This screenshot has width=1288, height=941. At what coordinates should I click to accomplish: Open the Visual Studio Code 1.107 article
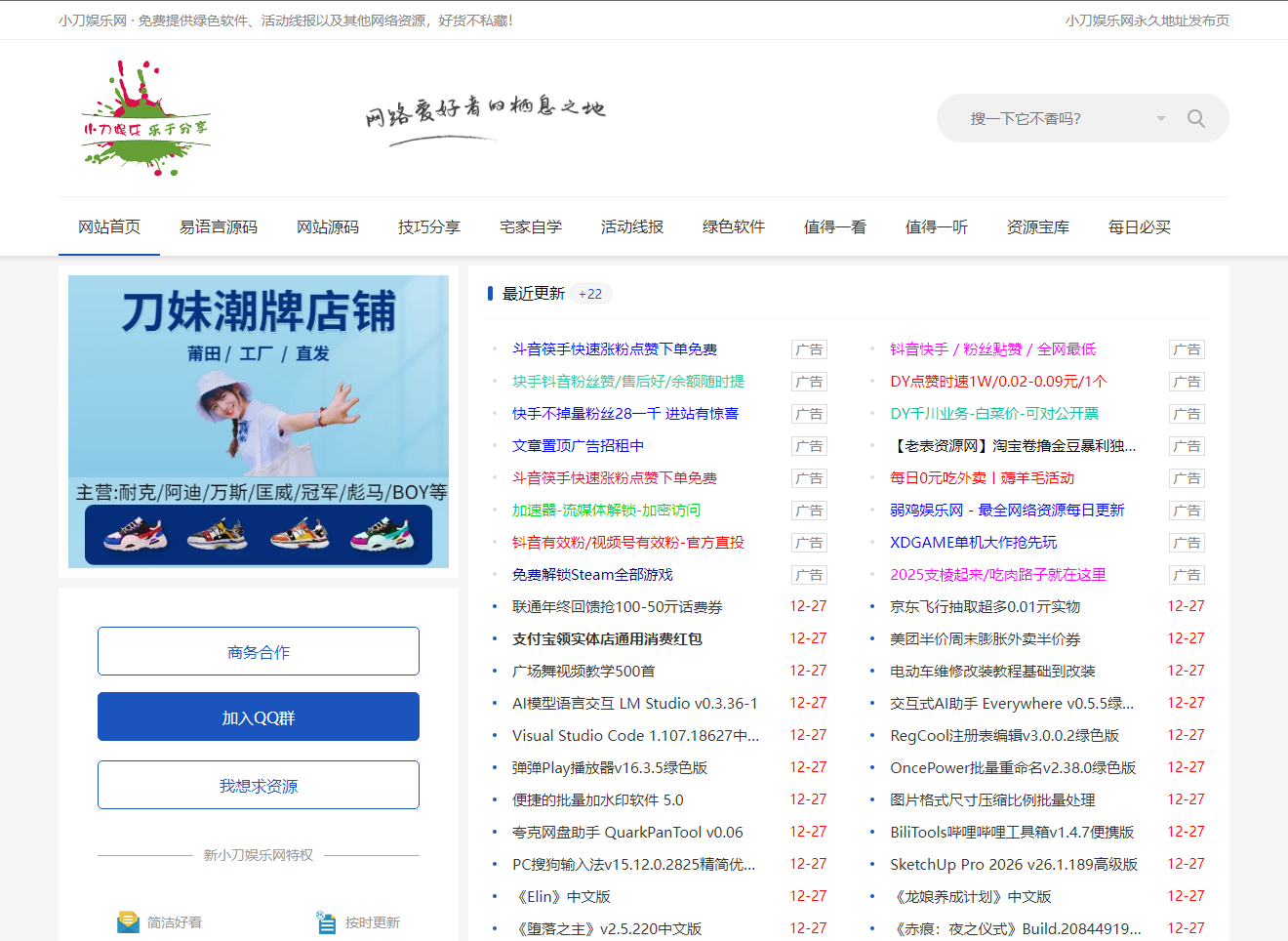[635, 735]
